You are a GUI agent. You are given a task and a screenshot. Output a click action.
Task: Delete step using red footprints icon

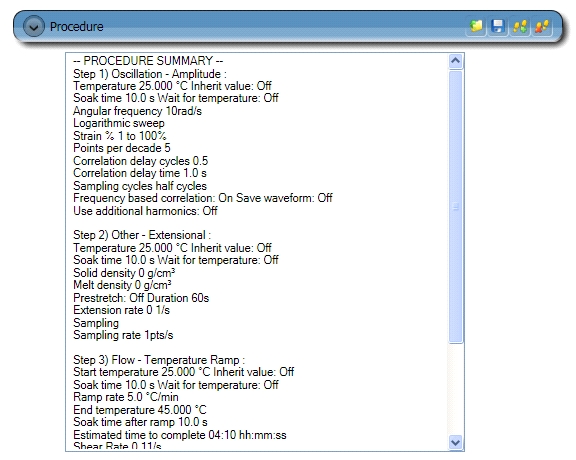tap(542, 26)
